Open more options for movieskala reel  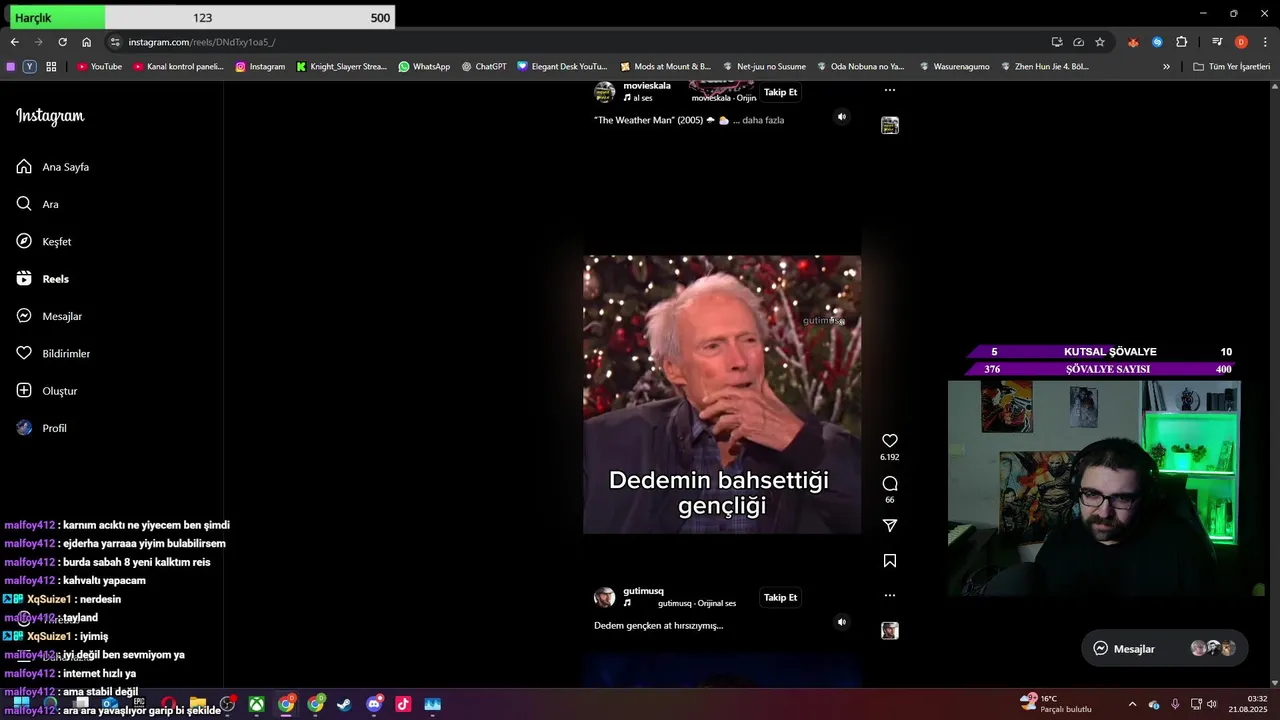(x=889, y=90)
